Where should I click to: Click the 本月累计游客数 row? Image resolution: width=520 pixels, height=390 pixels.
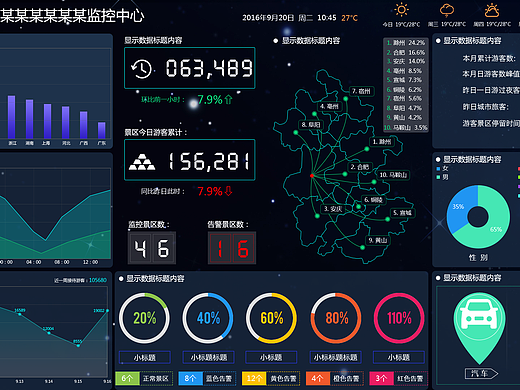coord(489,59)
